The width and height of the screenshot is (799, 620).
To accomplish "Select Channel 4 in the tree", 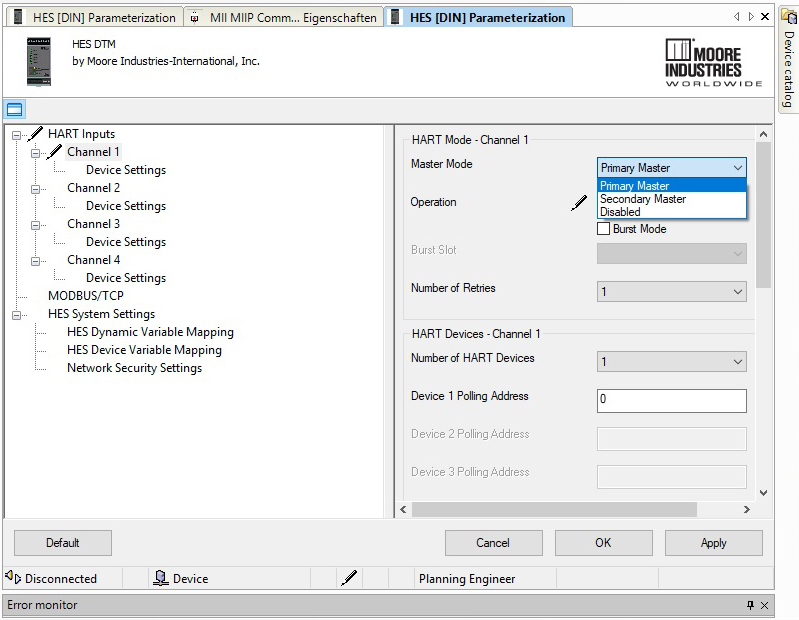I will pos(94,260).
